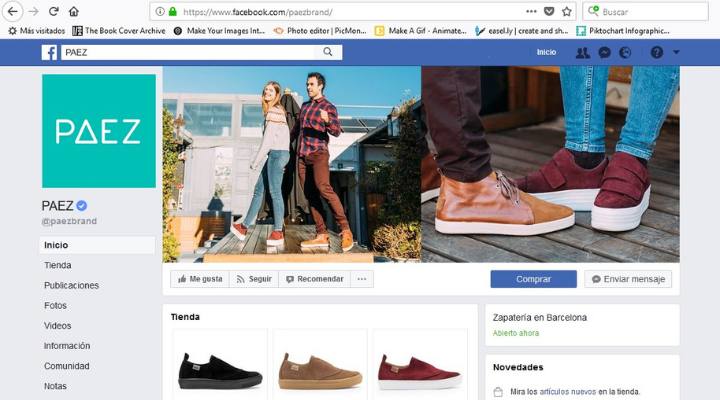Open the browser home page icon
720x400 pixels.
click(x=74, y=11)
